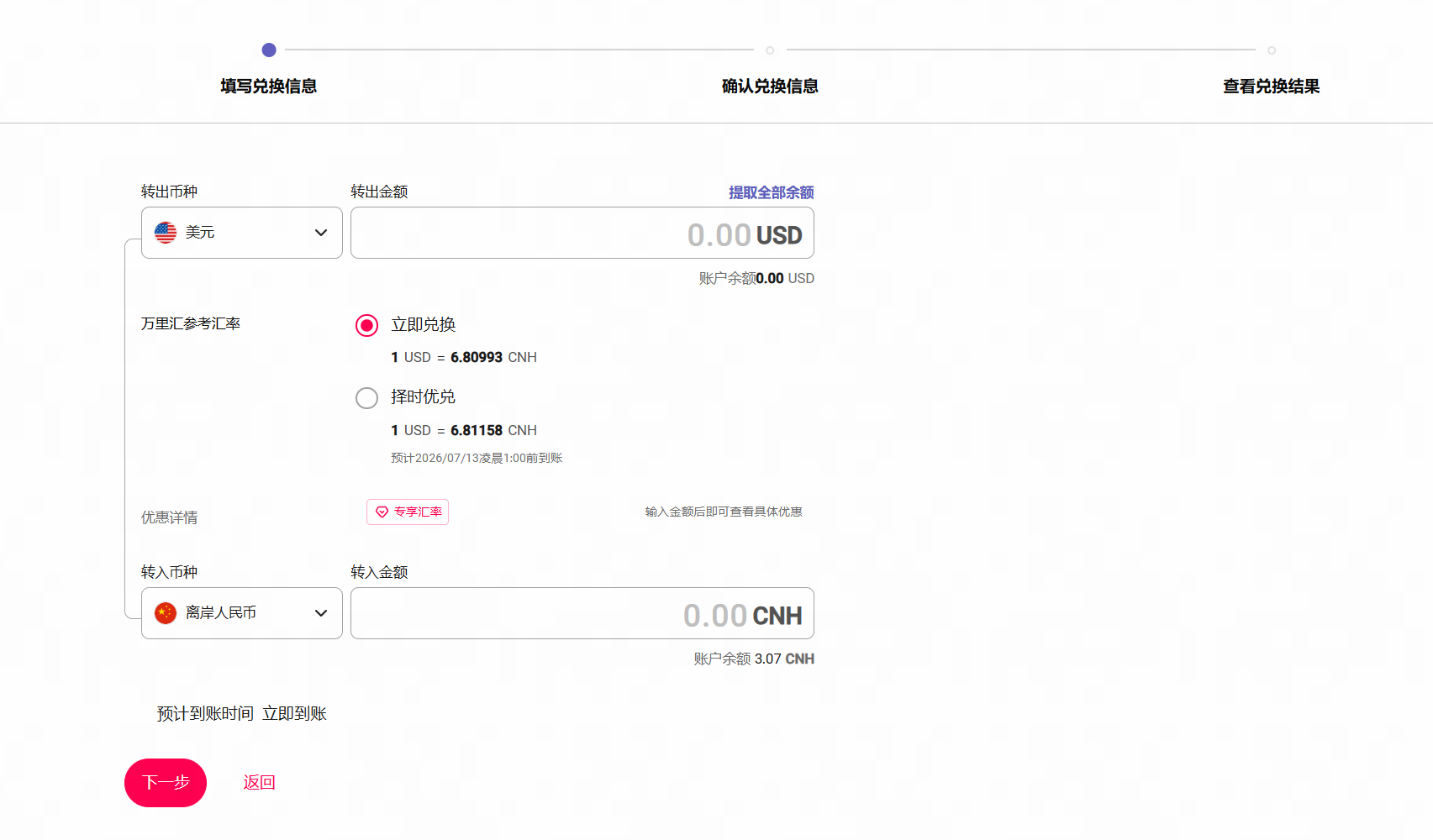The height and width of the screenshot is (840, 1433).
Task: Click the step circle above 确认兑换信息
Action: [770, 50]
